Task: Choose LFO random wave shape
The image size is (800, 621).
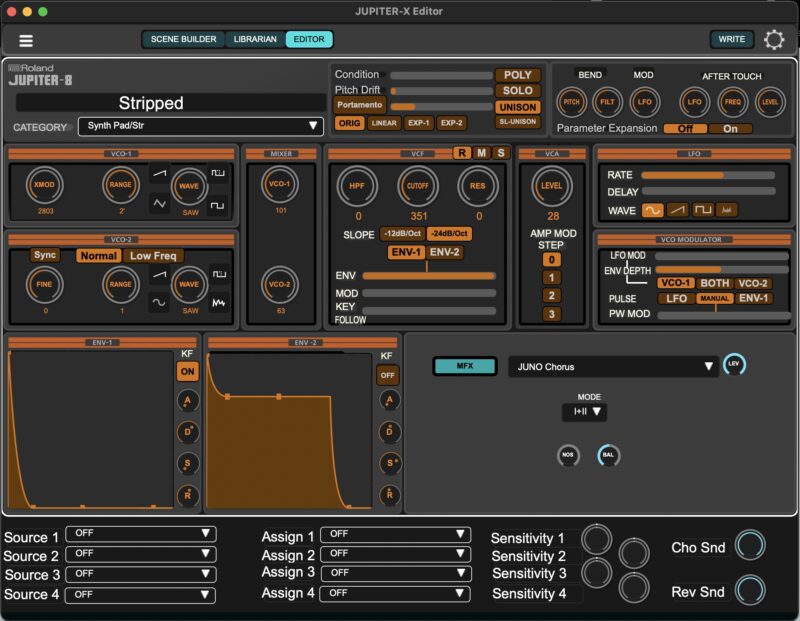Action: pos(727,210)
